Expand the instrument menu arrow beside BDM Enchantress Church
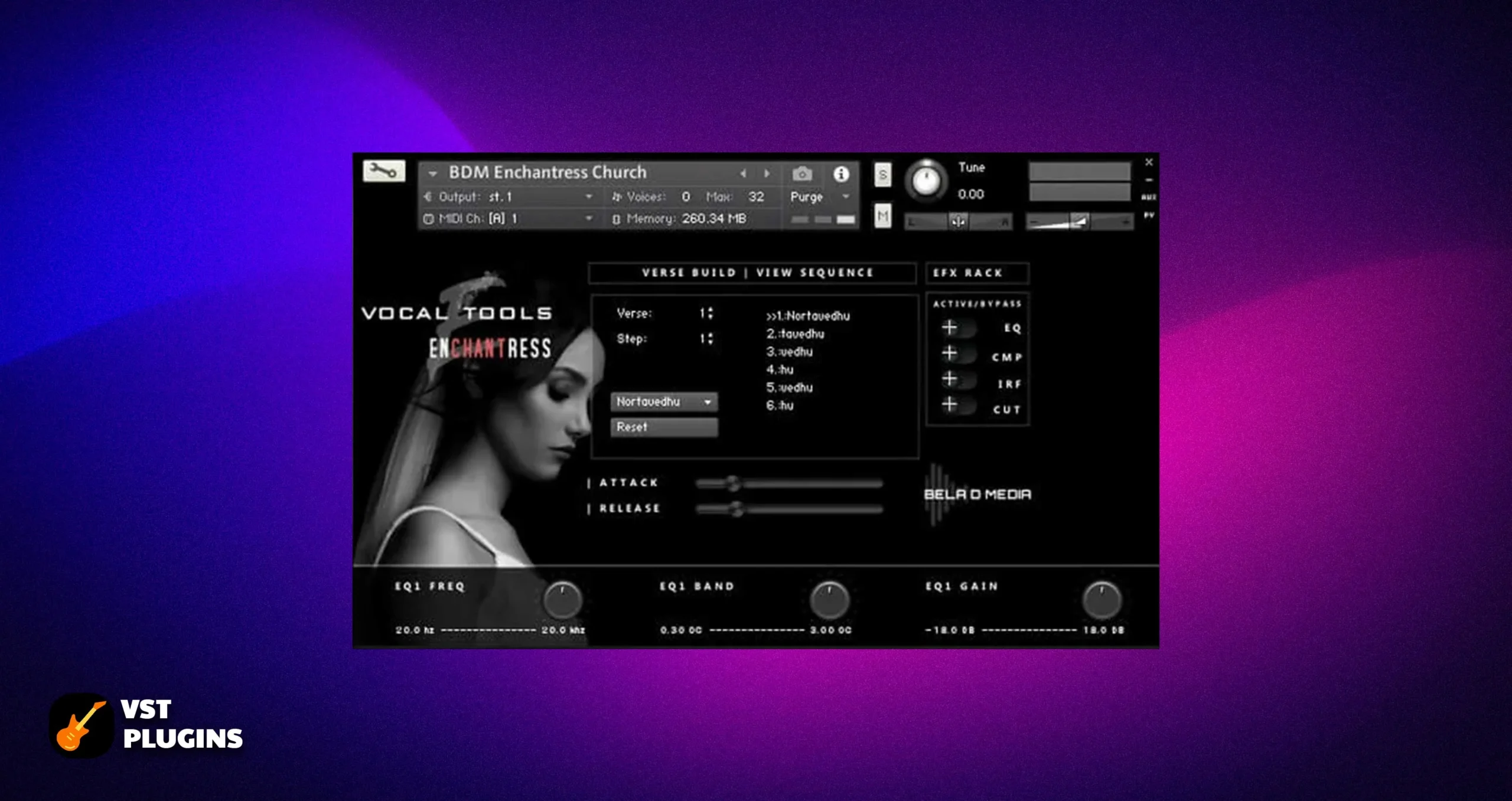The height and width of the screenshot is (801, 1512). tap(432, 174)
